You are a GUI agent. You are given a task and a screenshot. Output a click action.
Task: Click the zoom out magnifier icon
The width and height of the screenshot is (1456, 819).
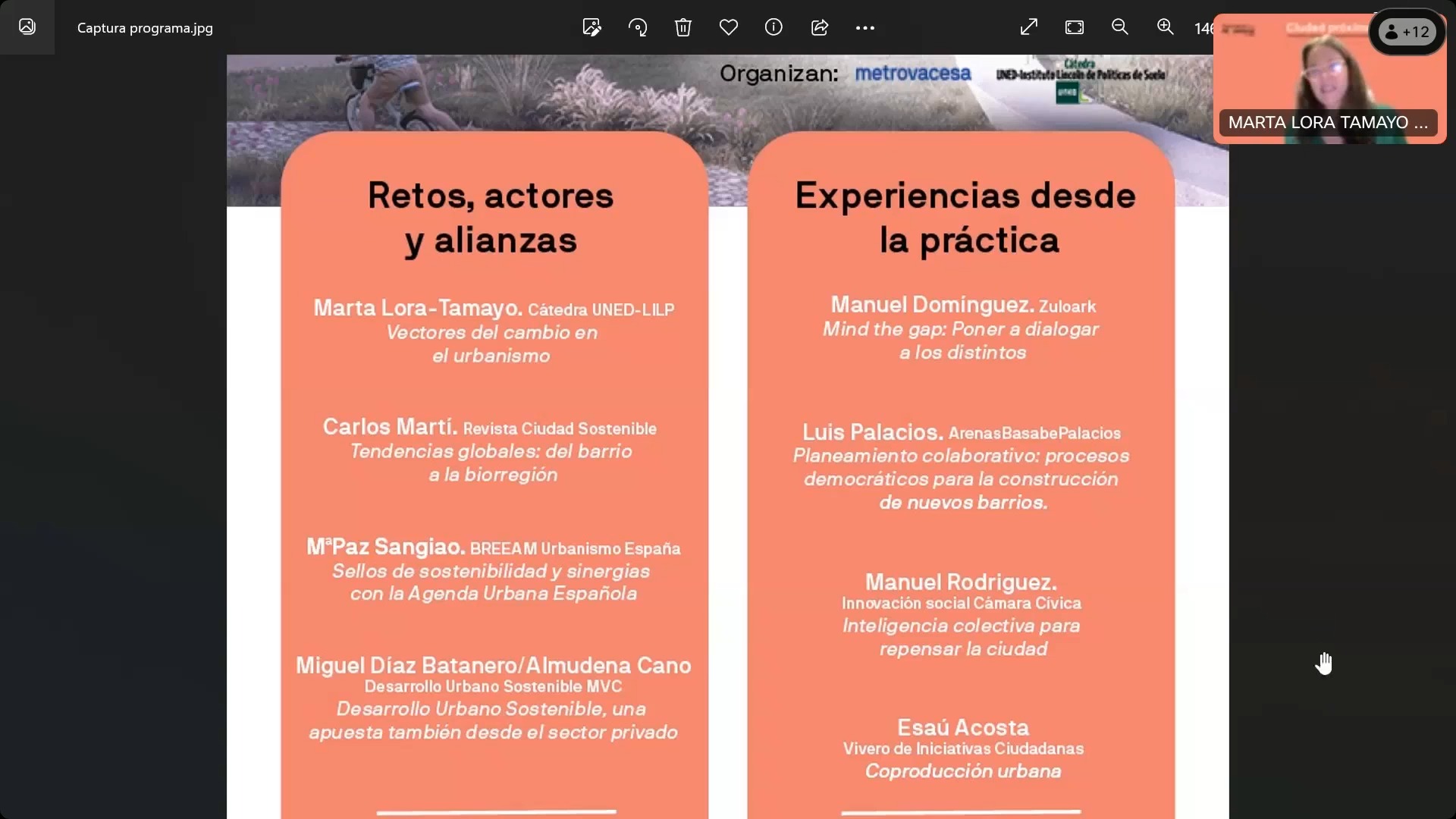1120,28
